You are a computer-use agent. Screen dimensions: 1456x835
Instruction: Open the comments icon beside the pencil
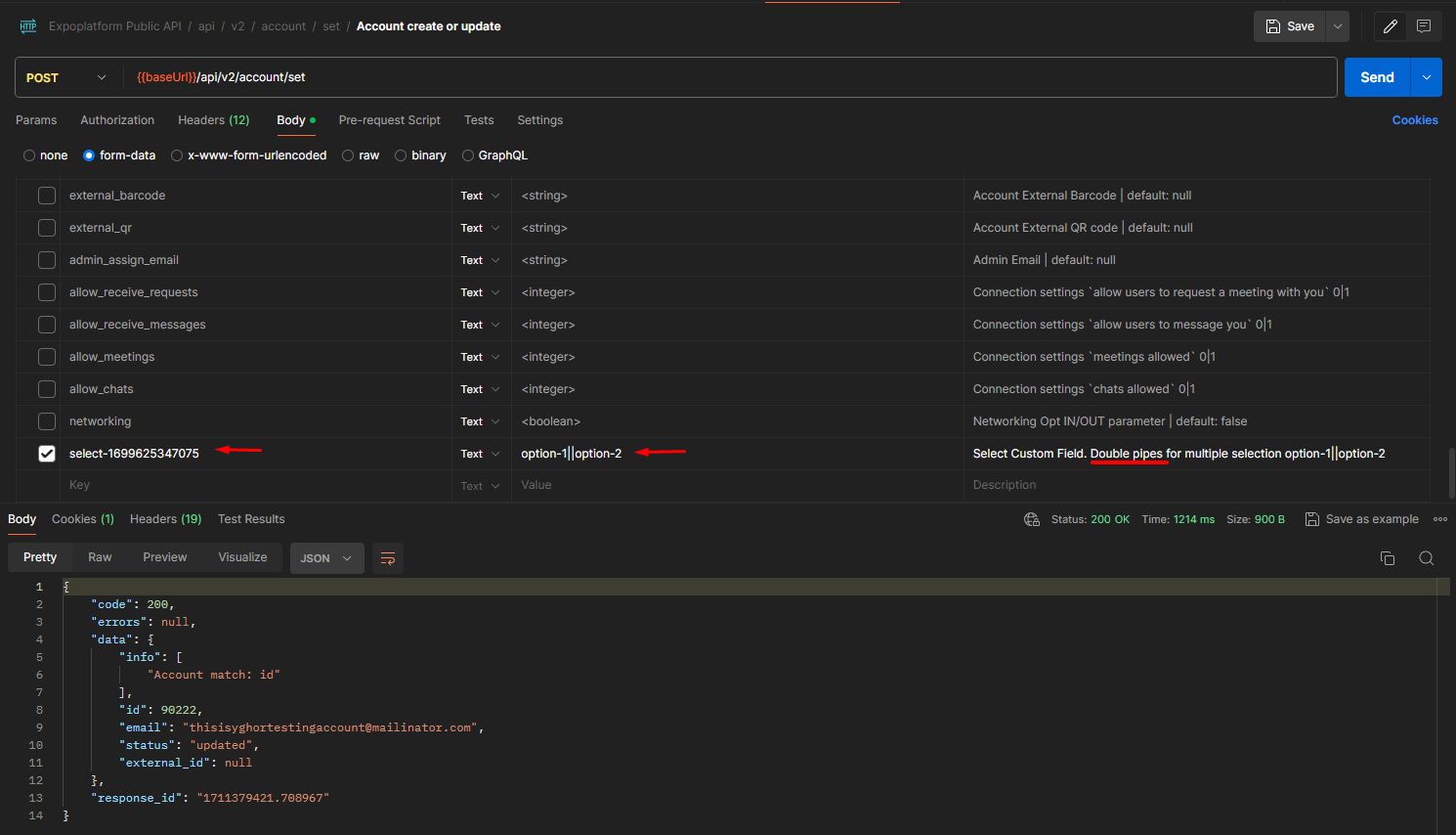click(x=1423, y=25)
